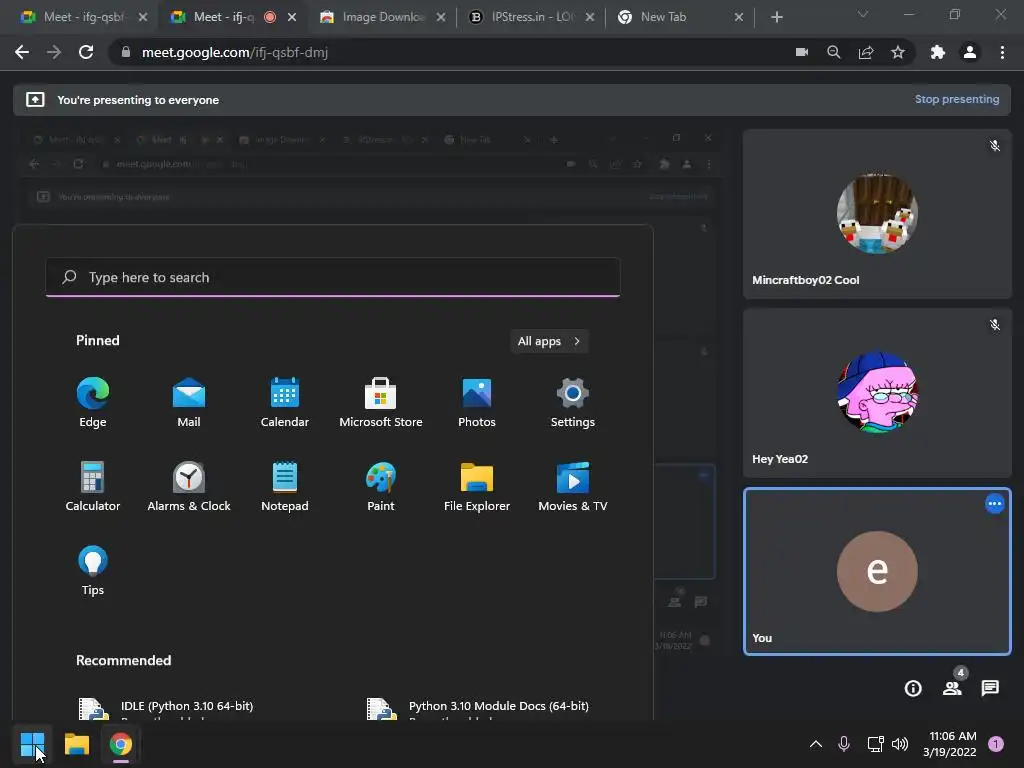Click the 11:06 AM clock and date

coord(950,744)
